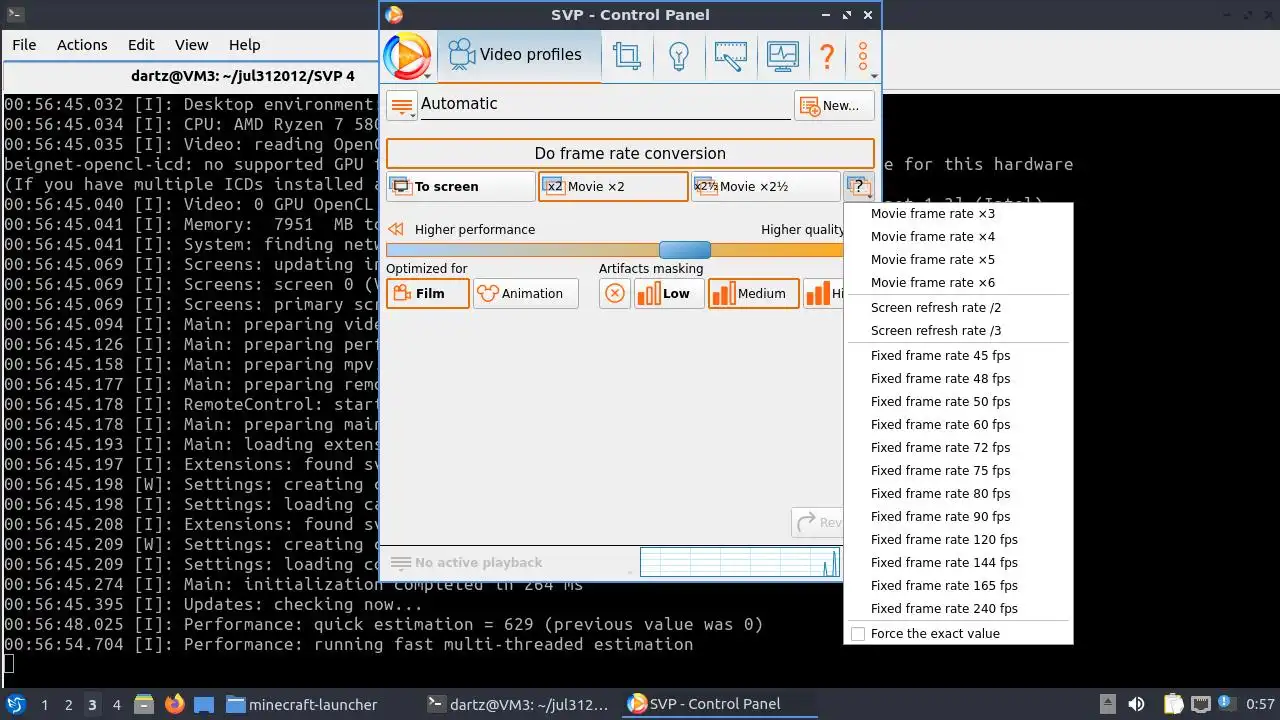Choose Movie frame rate ×5
Image resolution: width=1280 pixels, height=720 pixels.
958,260
